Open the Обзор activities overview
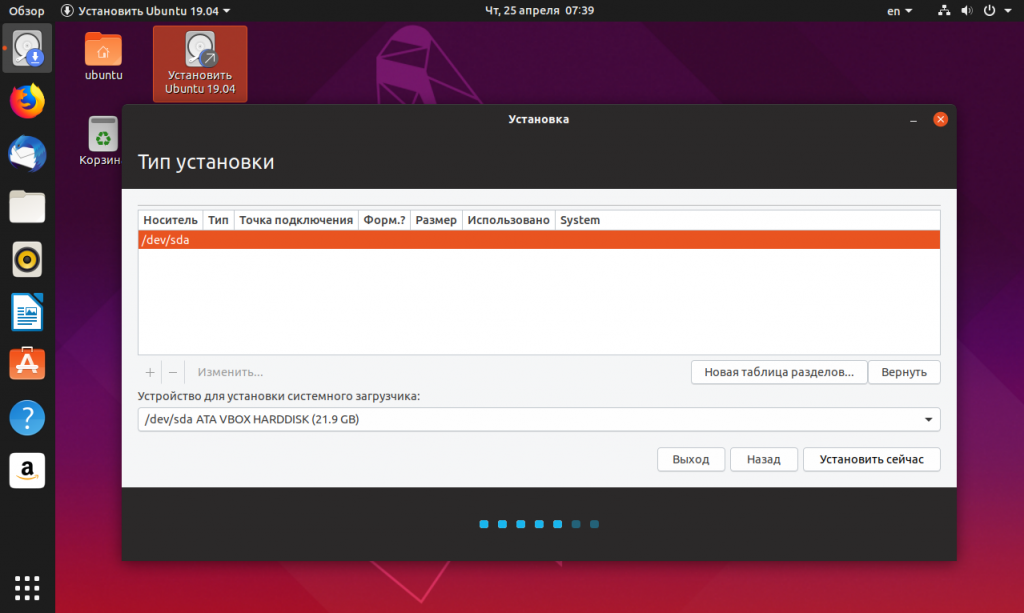Image resolution: width=1024 pixels, height=613 pixels. [x=27, y=10]
